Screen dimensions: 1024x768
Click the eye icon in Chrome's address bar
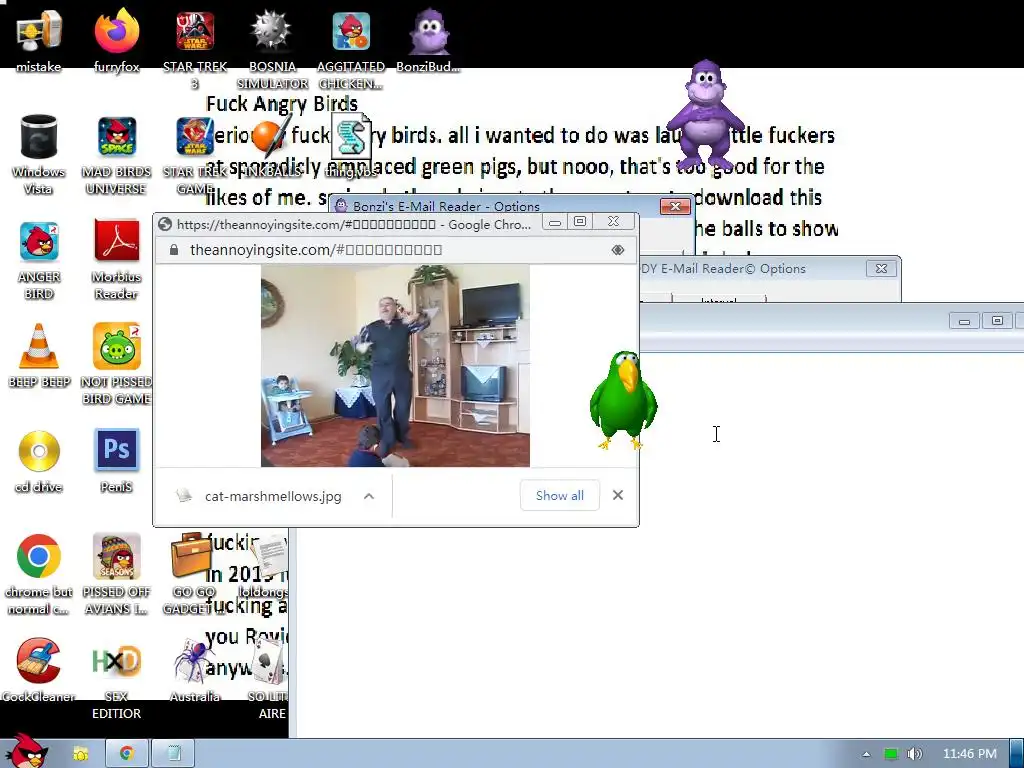(x=618, y=250)
